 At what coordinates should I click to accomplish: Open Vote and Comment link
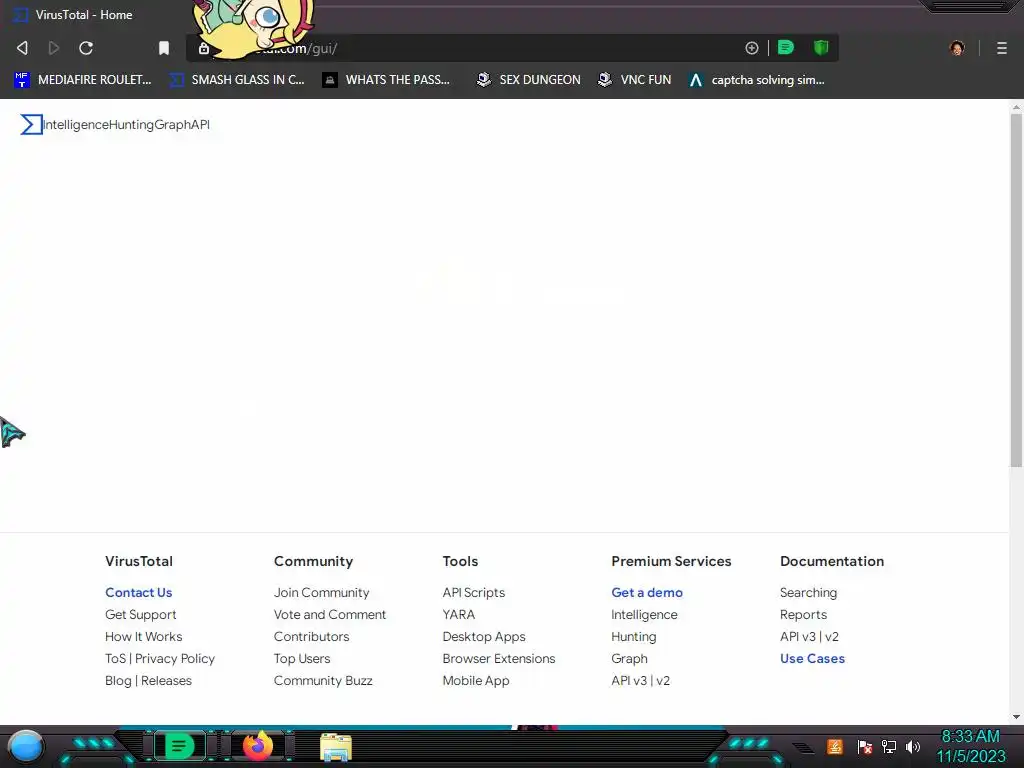click(330, 615)
